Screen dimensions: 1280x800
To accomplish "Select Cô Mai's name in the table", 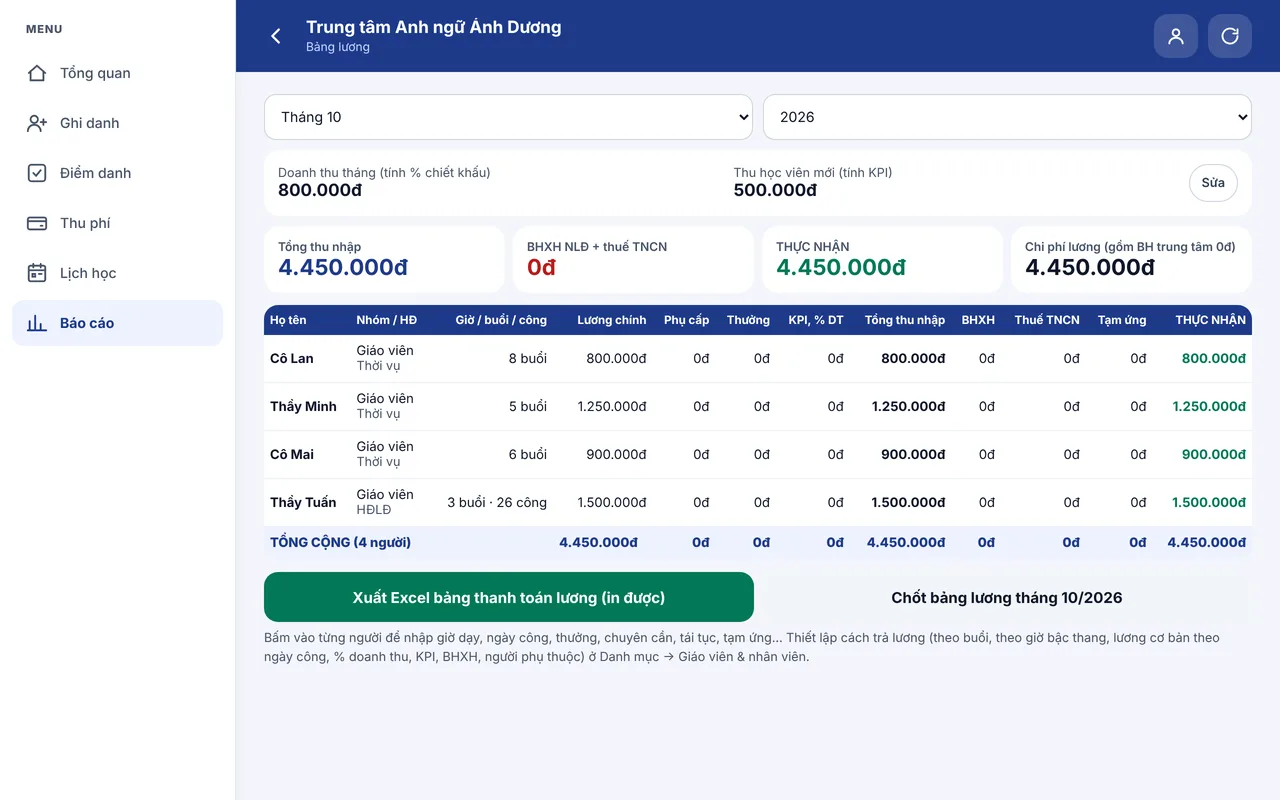I will (292, 454).
